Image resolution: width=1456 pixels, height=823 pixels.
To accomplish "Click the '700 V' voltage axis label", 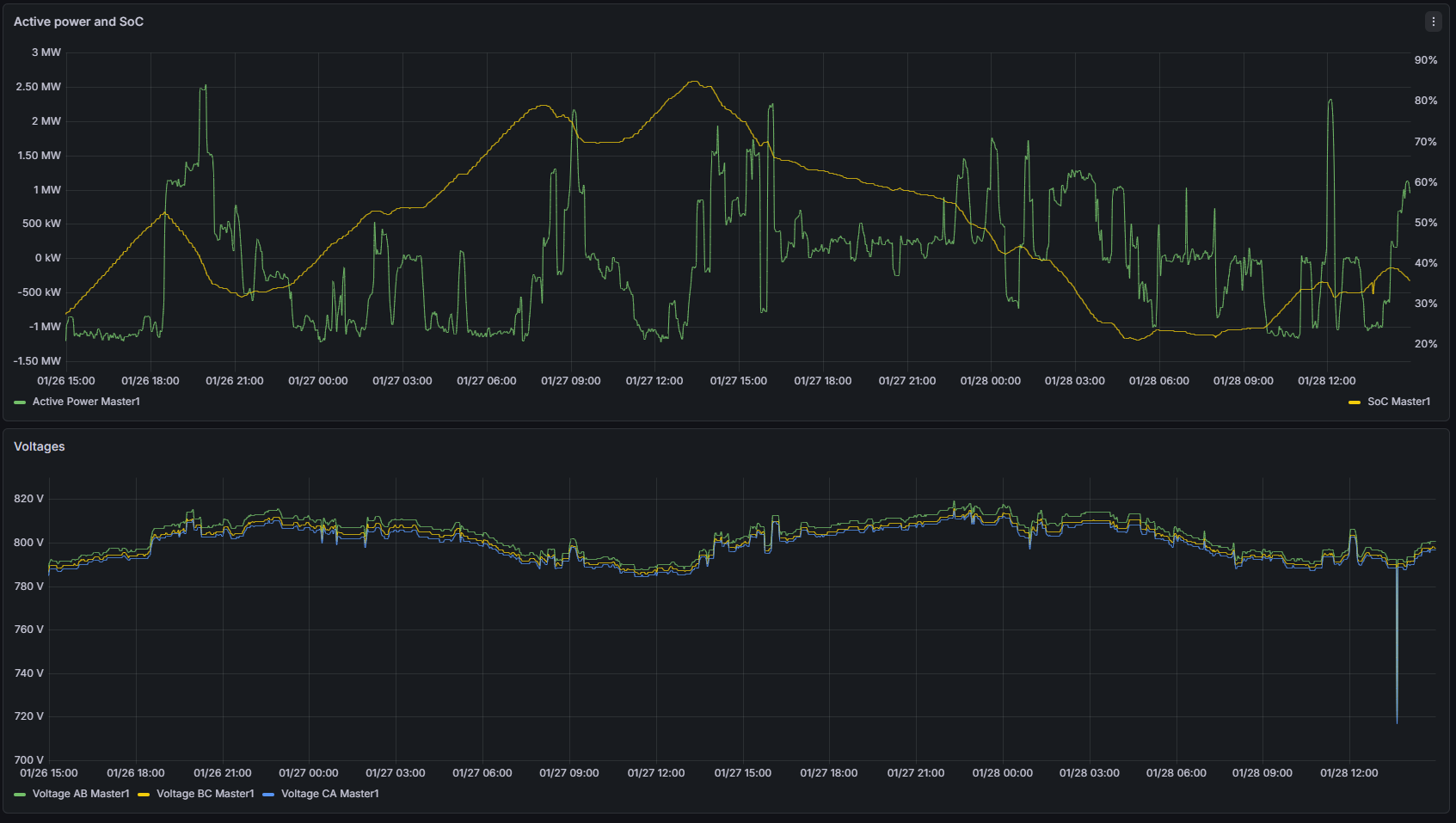I will [x=29, y=760].
